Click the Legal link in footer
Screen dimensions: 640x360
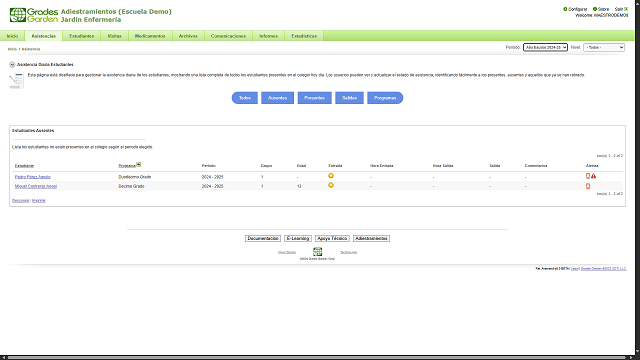click(x=575, y=269)
